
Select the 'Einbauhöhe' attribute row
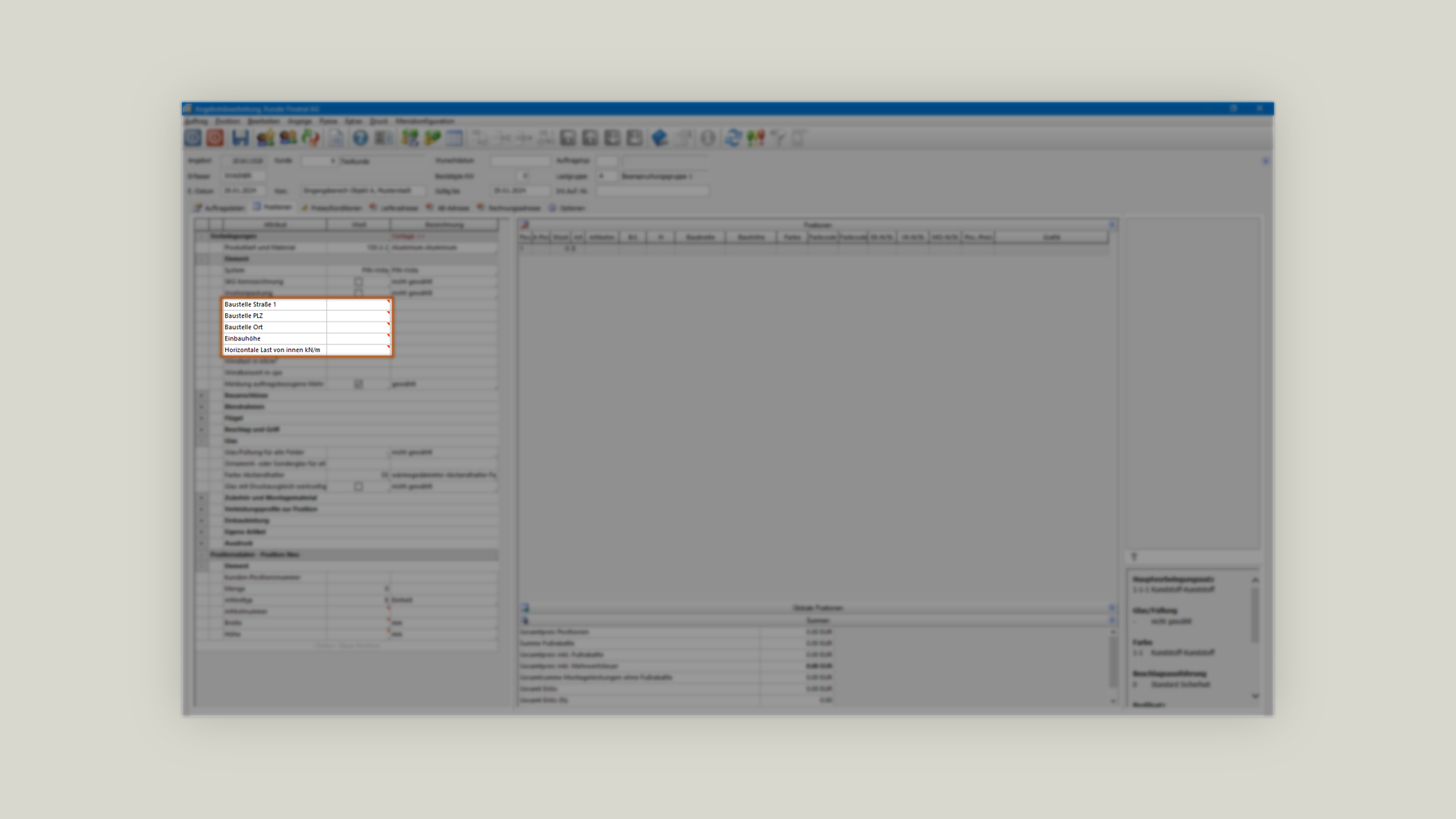[x=306, y=338]
